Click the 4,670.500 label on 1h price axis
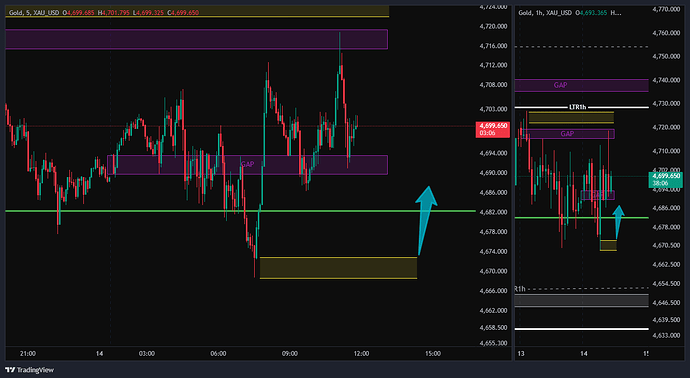Image resolution: width=690 pixels, height=378 pixels. tap(667, 245)
